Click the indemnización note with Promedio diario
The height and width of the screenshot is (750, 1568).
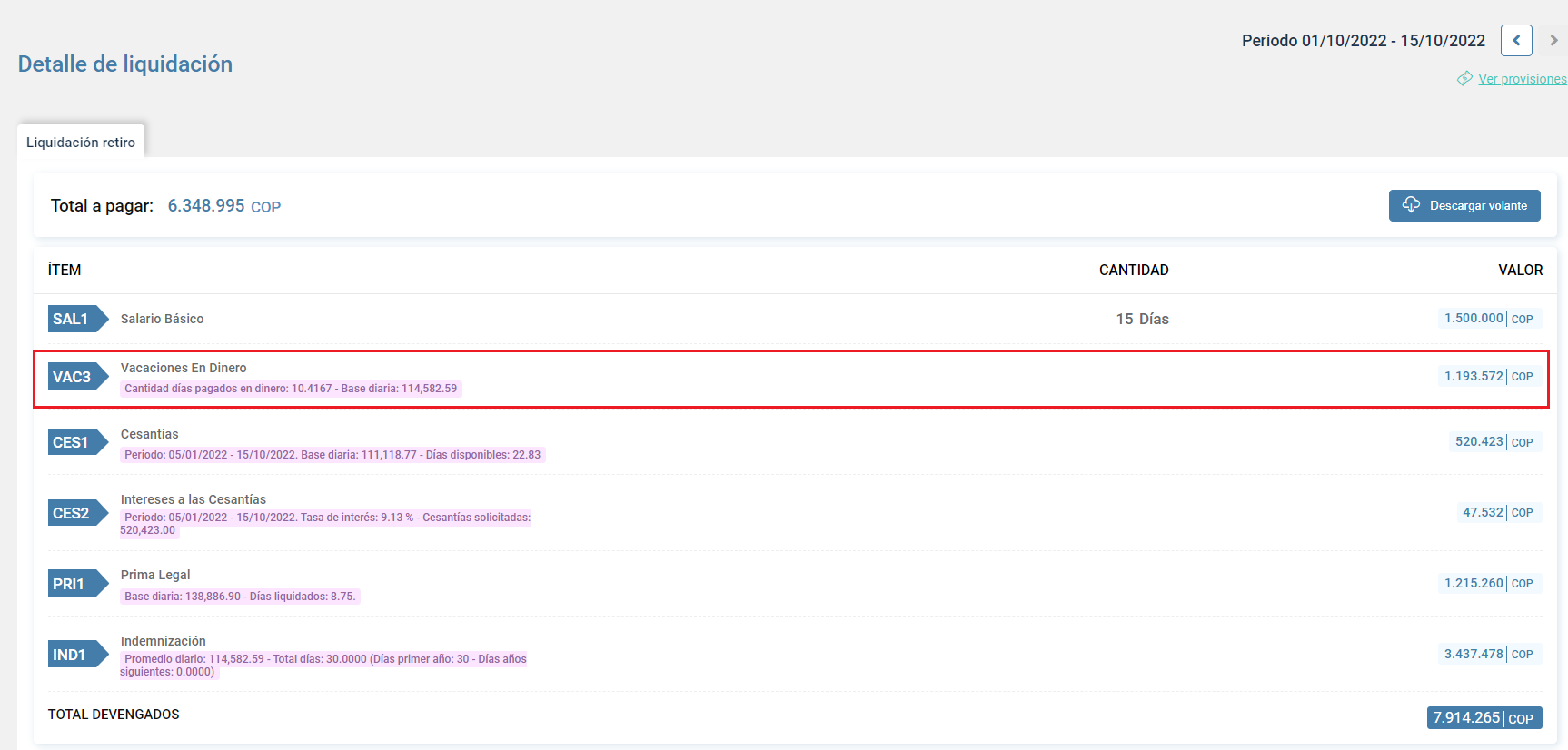click(323, 666)
